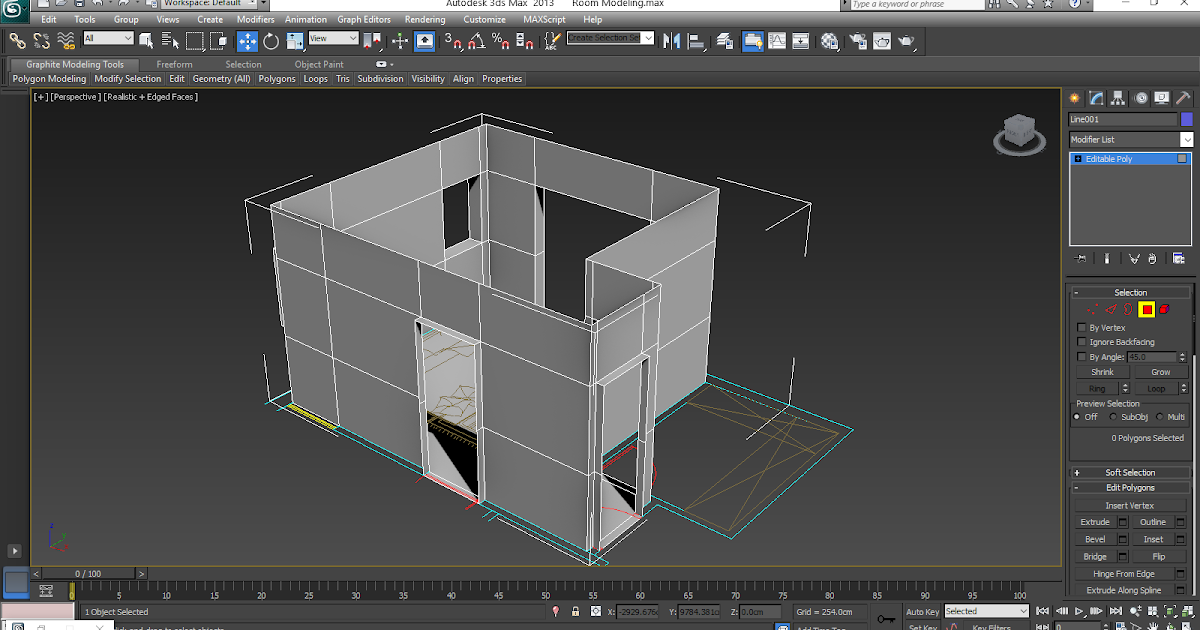1200x630 pixels.
Task: Activate the Rotate tool in toolbar
Action: tap(271, 41)
